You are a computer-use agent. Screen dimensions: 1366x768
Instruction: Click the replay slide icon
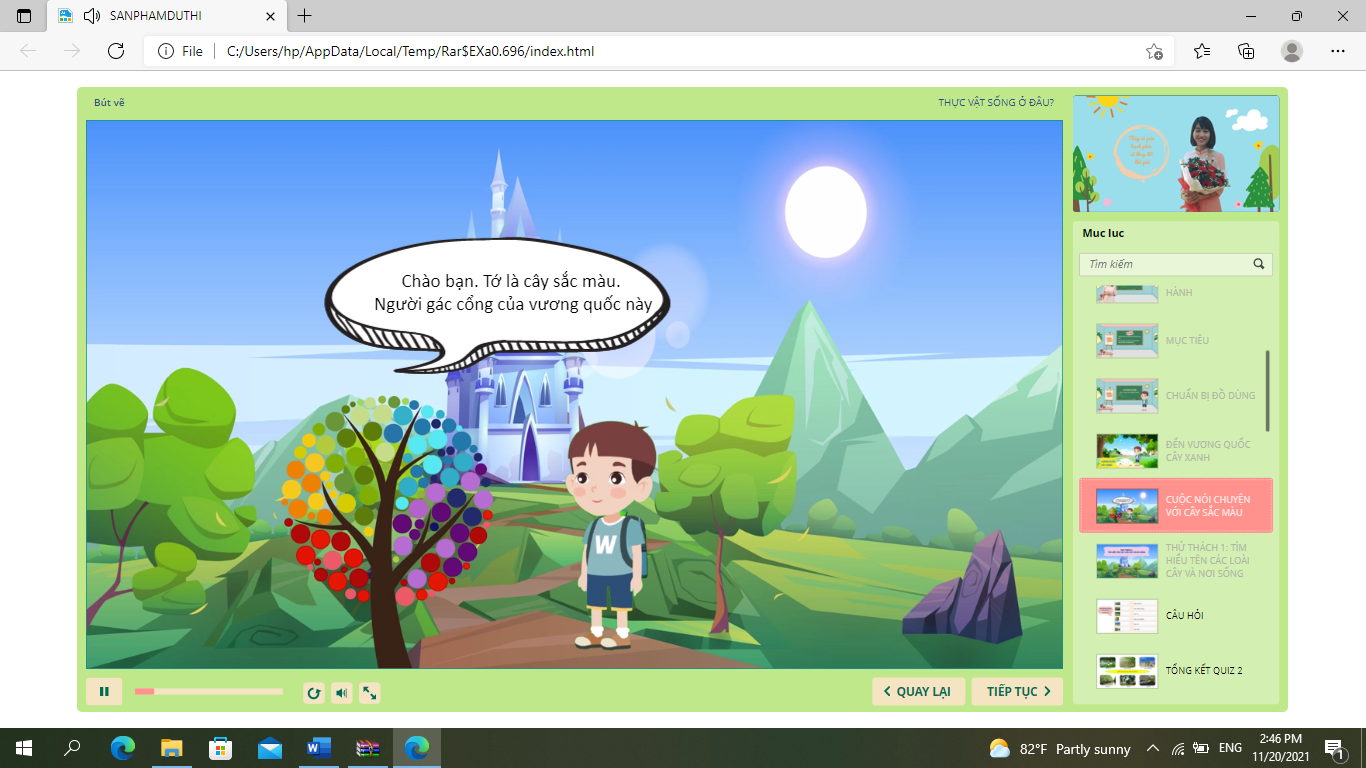pos(313,693)
